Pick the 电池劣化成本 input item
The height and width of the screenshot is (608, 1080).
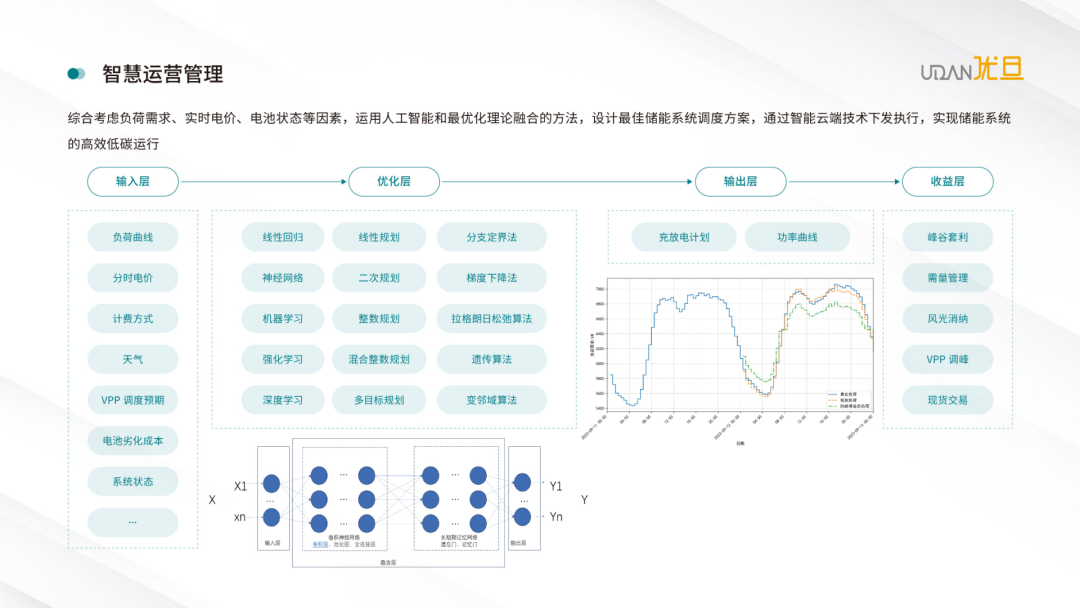[x=133, y=440]
